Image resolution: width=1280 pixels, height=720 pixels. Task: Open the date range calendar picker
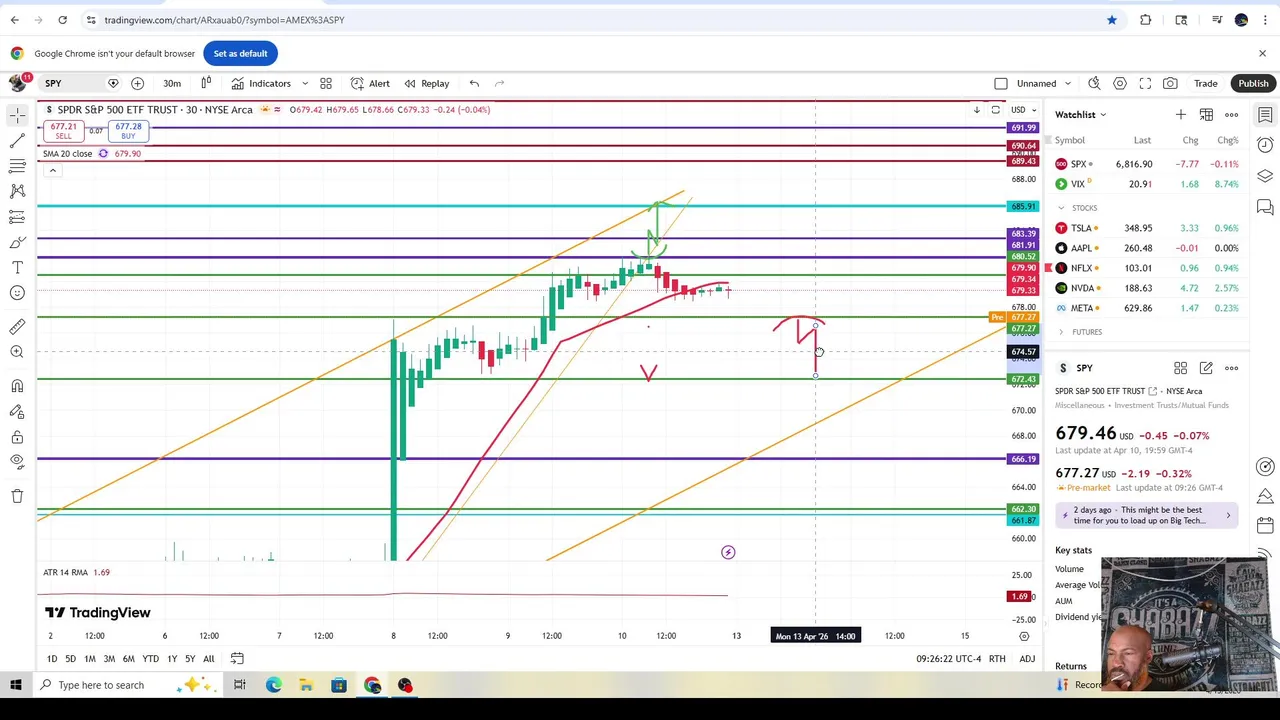tap(237, 658)
